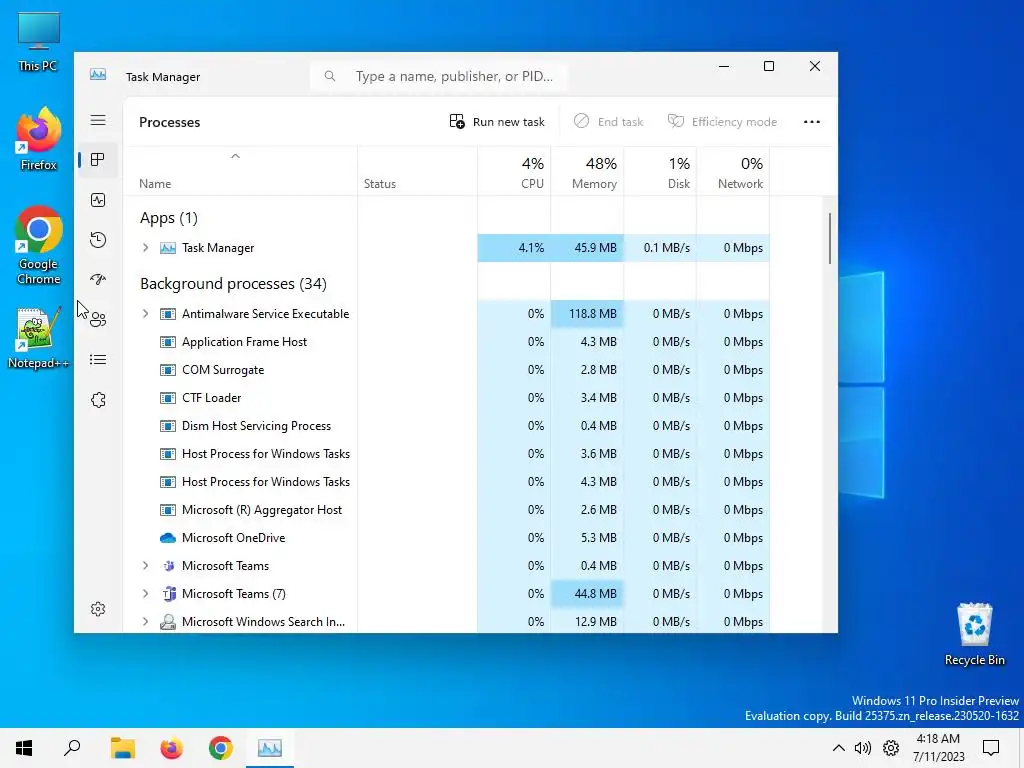Screen dimensions: 1024x768
Task: Click the Task Manager title bar app icon
Action: point(98,75)
